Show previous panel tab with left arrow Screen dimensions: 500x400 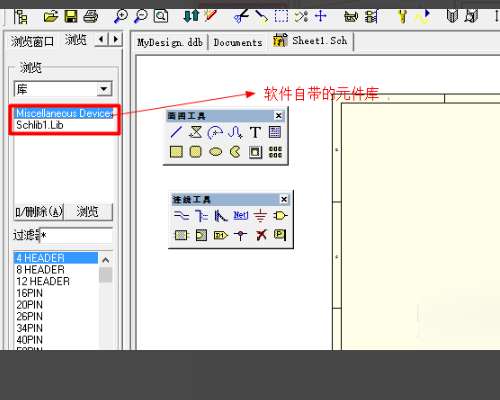pyautogui.click(x=101, y=40)
